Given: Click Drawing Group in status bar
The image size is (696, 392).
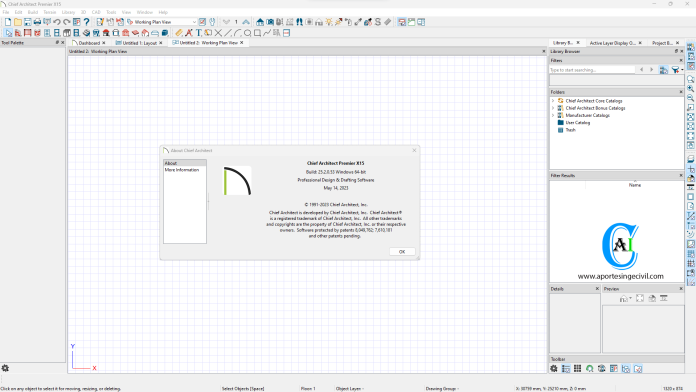Looking at the screenshot, I should tap(442, 388).
